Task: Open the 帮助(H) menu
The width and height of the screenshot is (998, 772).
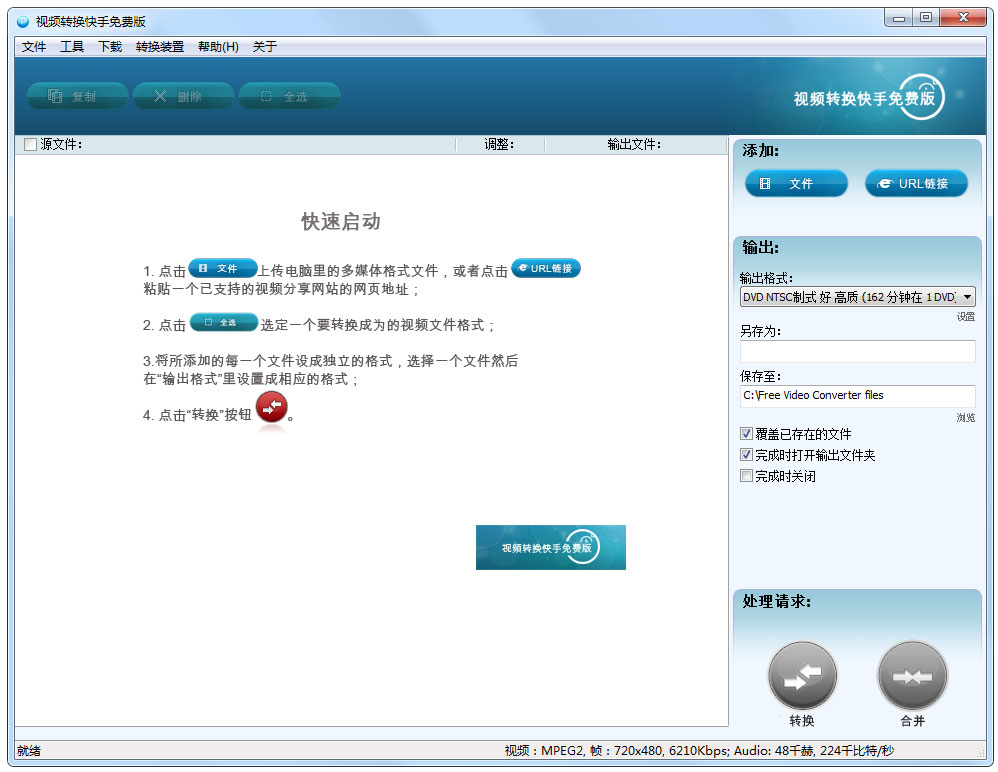Action: click(217, 46)
